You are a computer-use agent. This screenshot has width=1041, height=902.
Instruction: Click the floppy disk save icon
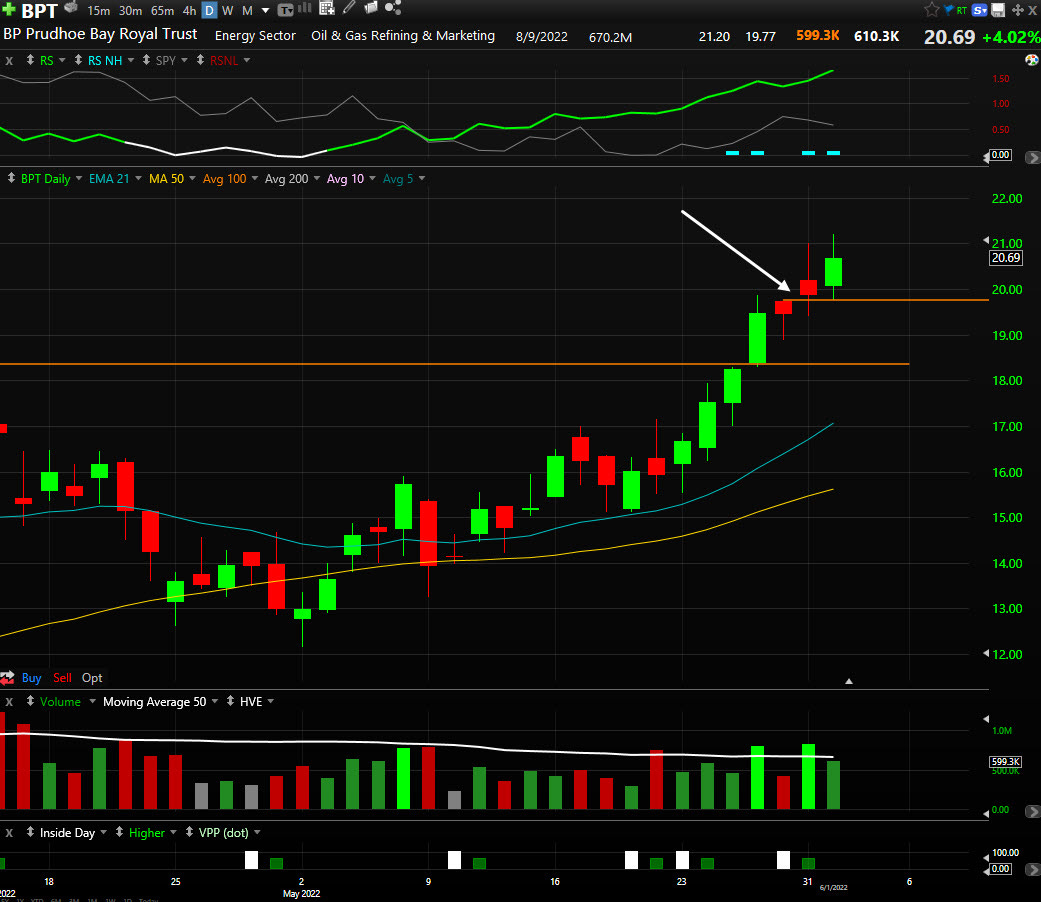click(998, 10)
